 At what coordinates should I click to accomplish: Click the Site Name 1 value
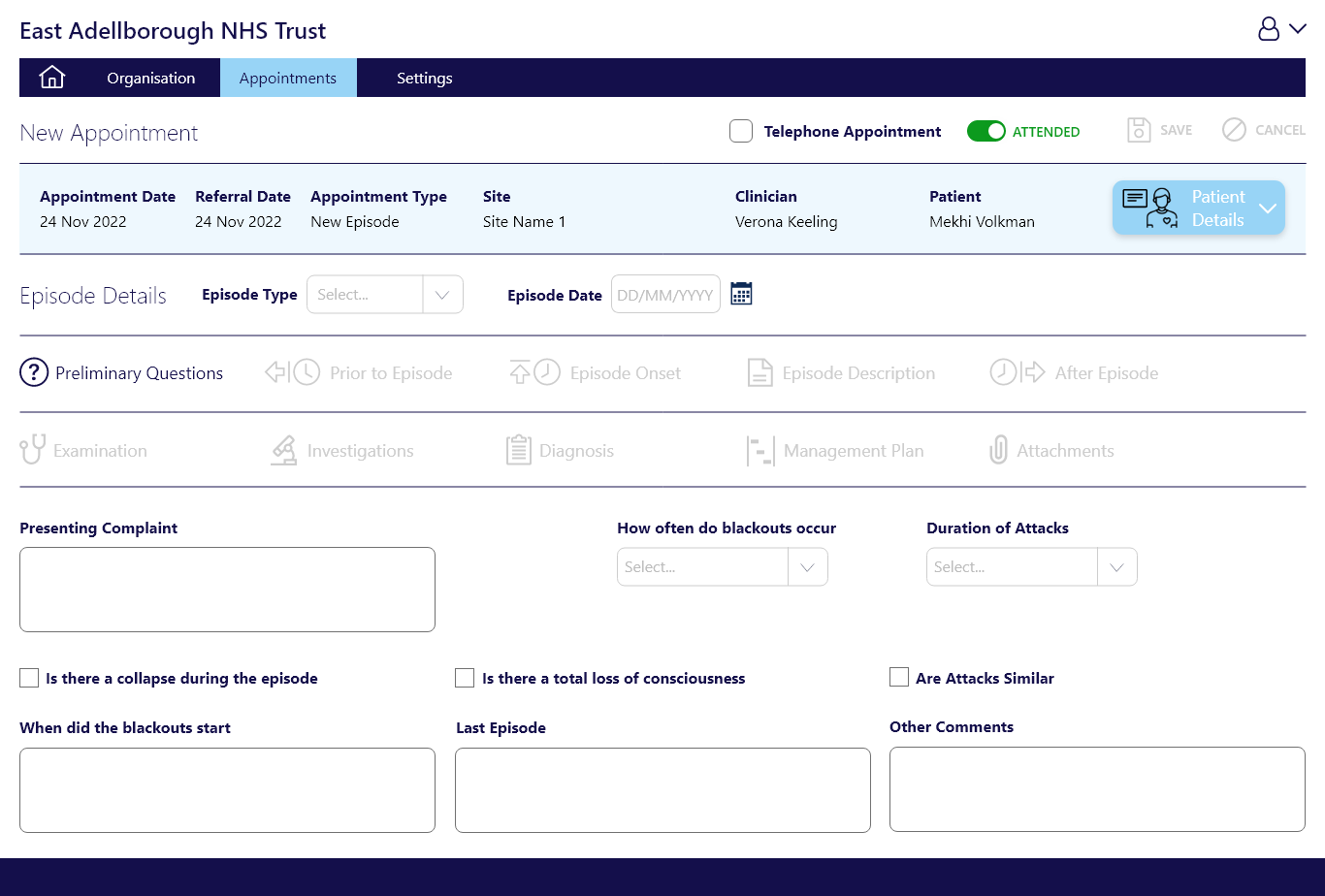524,221
